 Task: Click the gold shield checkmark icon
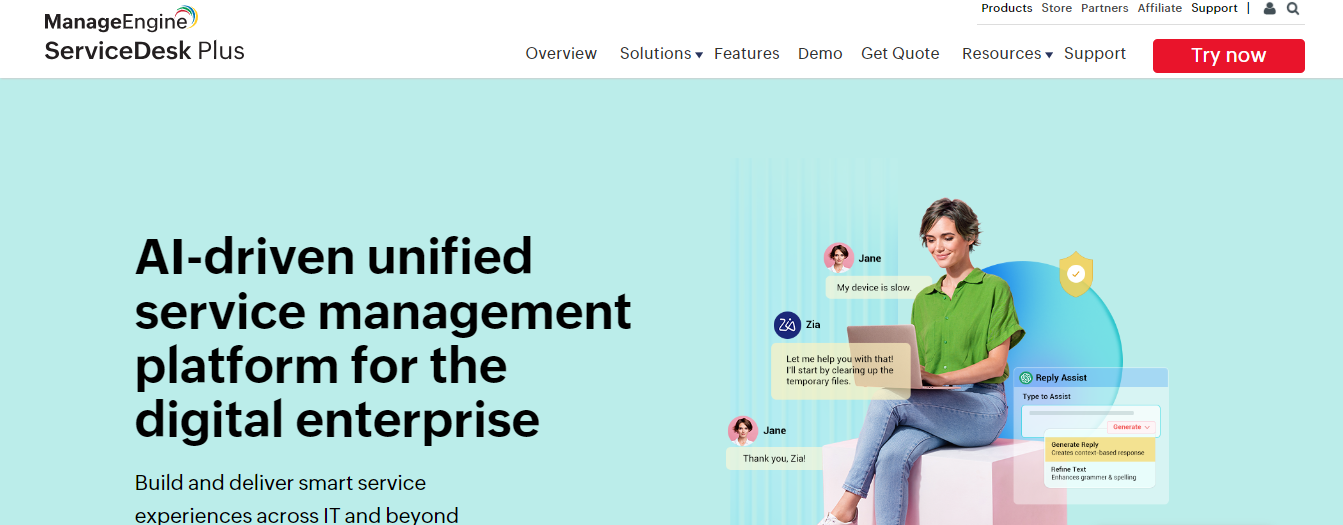pos(1076,274)
